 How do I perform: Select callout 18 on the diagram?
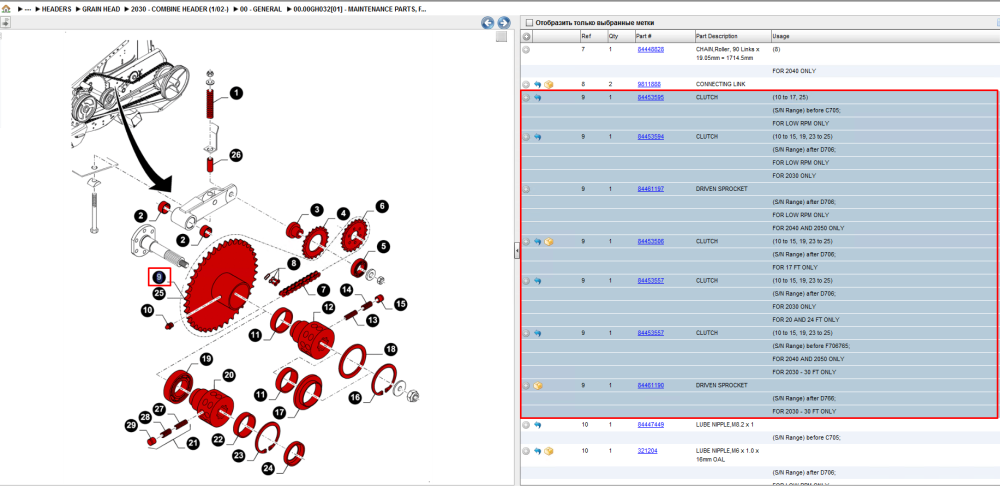click(390, 349)
